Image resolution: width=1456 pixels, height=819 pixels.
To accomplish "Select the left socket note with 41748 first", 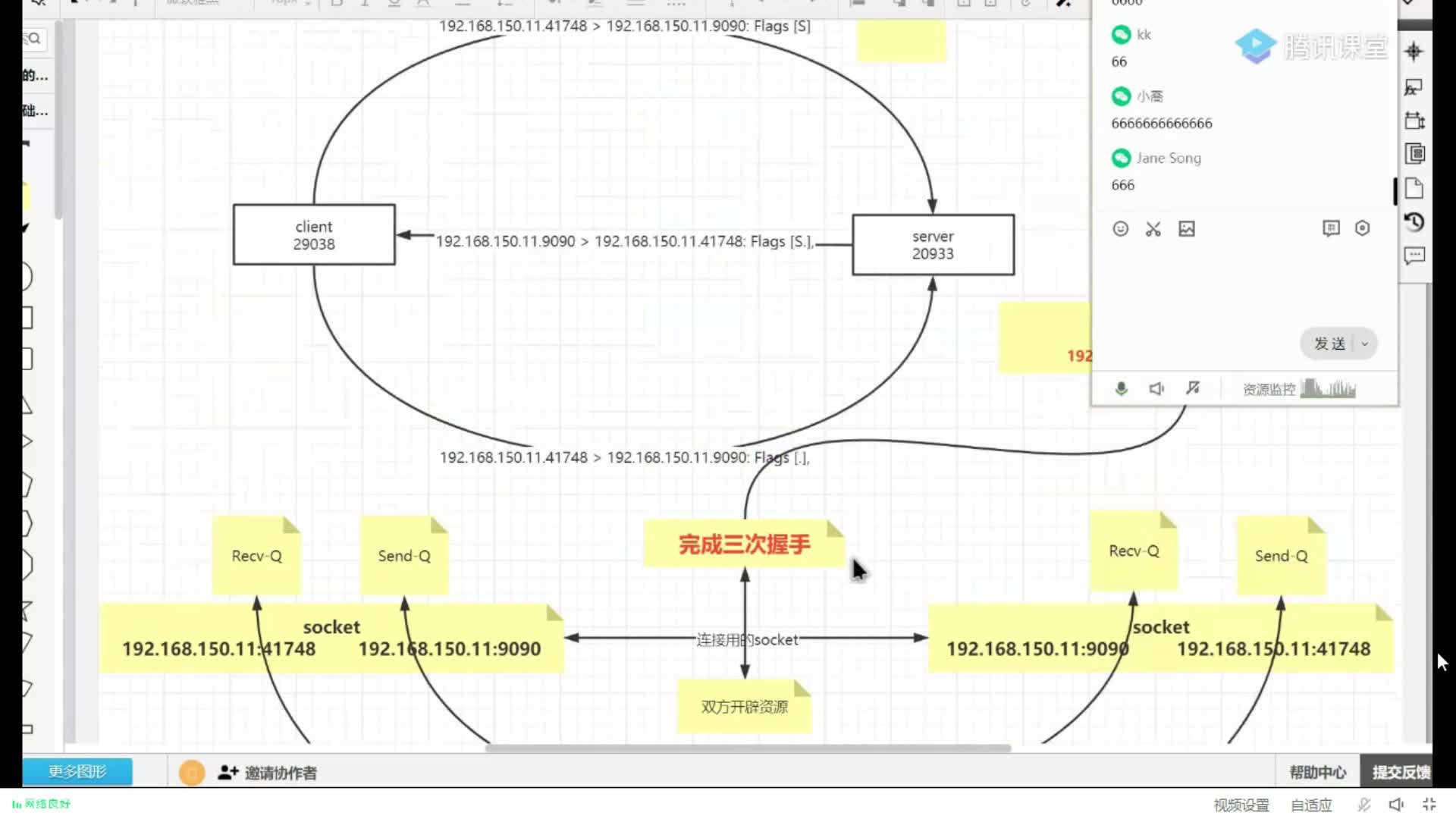I will click(x=331, y=639).
